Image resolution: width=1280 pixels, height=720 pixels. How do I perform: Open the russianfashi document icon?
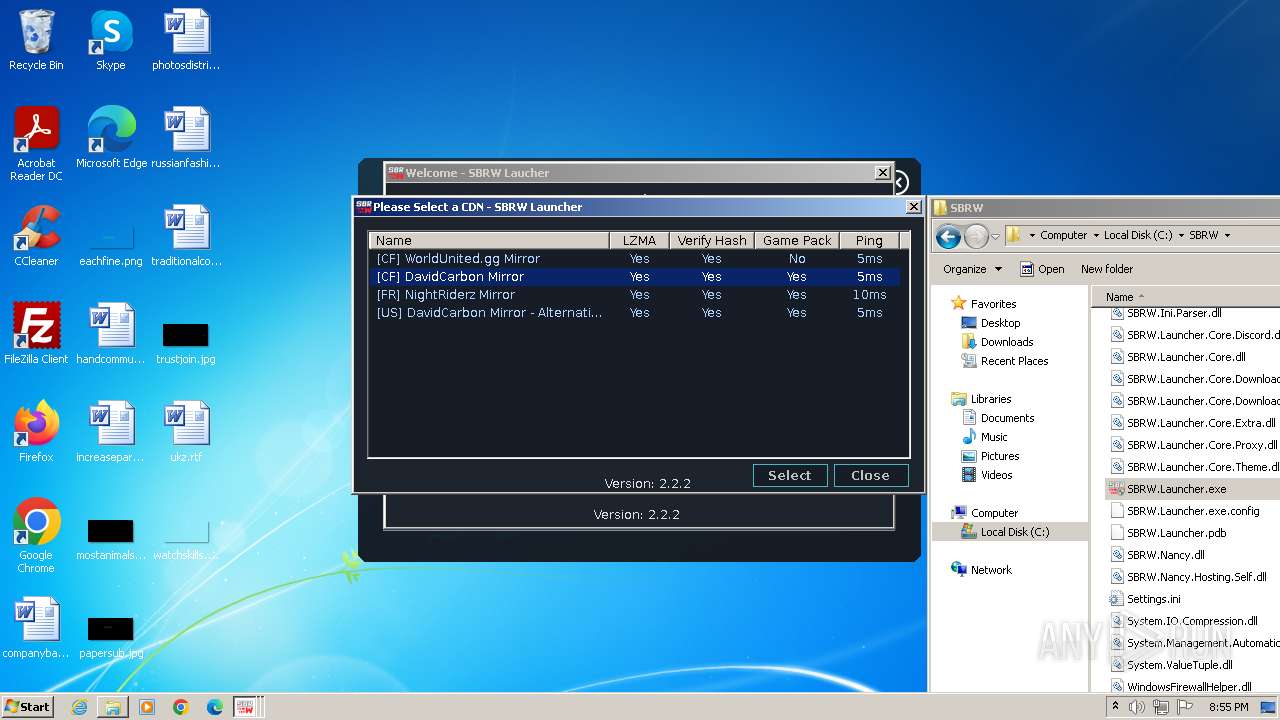click(x=186, y=138)
